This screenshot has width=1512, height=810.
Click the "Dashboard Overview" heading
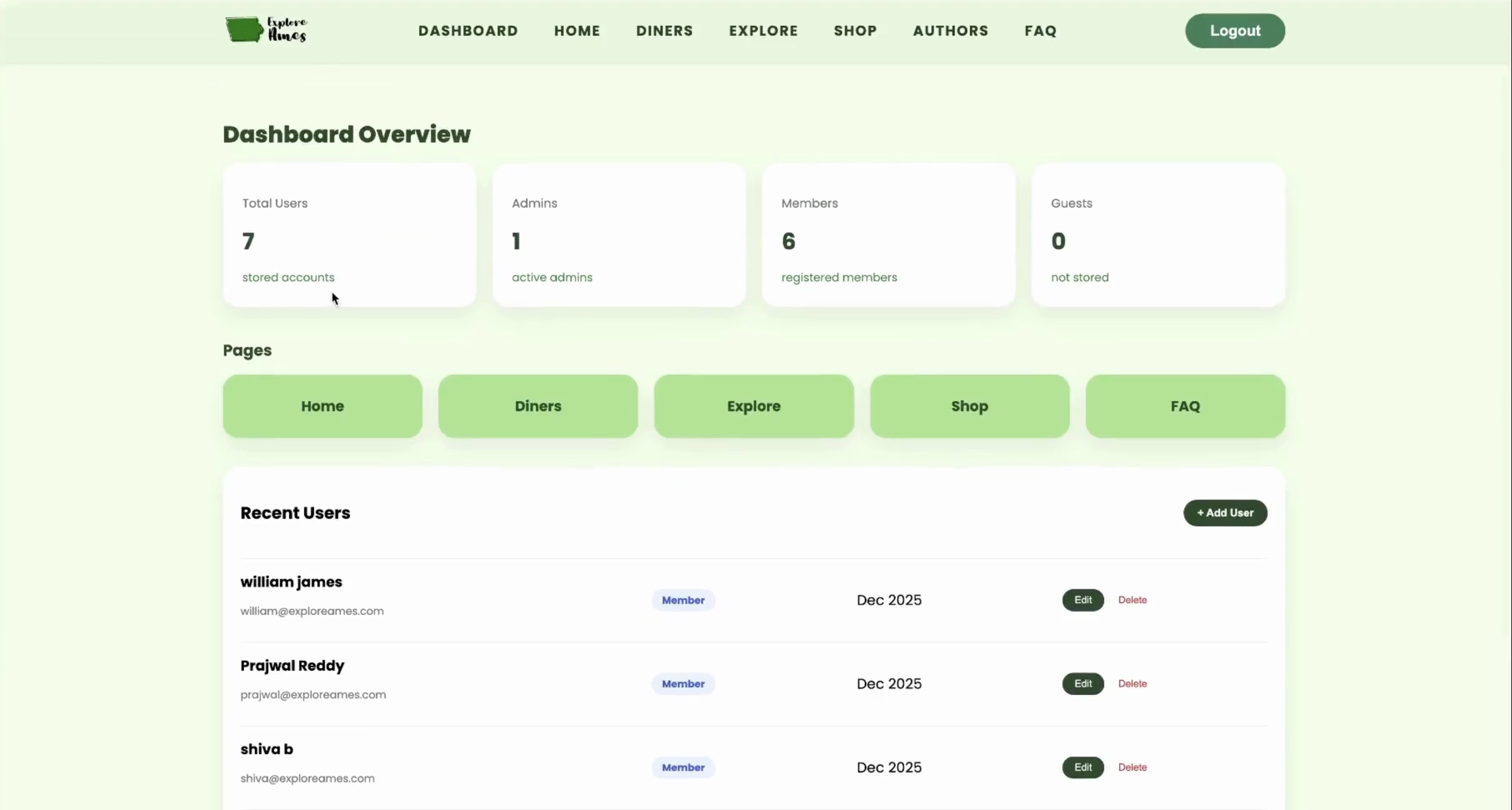[346, 134]
